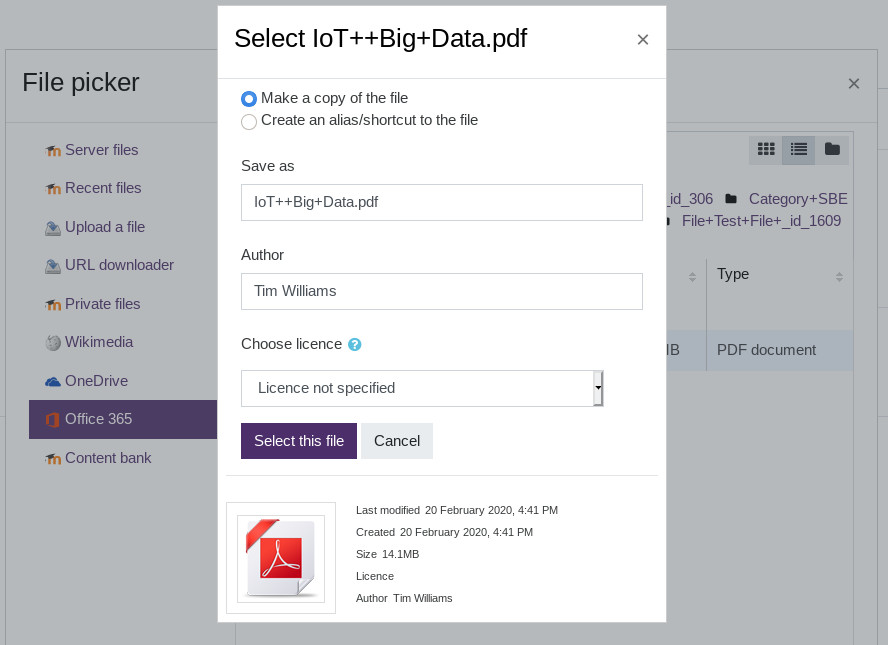The height and width of the screenshot is (645, 888).
Task: Click the Save as filename field
Action: [x=441, y=202]
